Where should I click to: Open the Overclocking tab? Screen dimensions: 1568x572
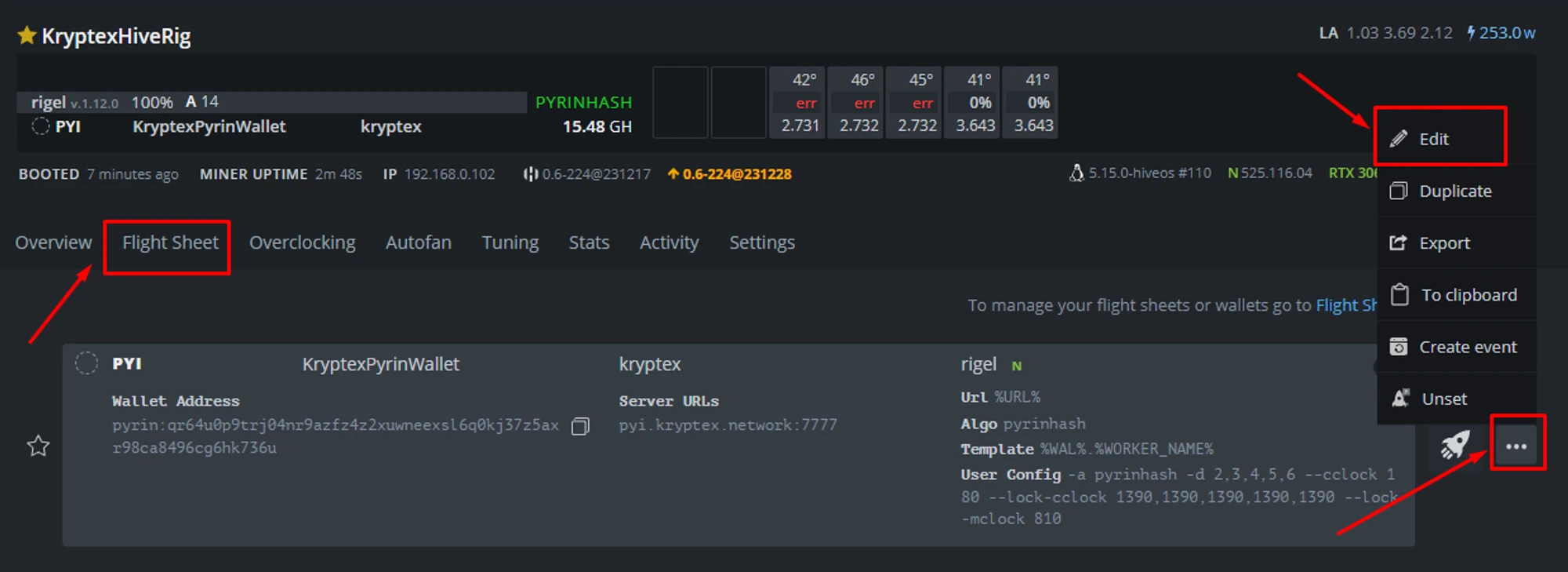(x=302, y=242)
